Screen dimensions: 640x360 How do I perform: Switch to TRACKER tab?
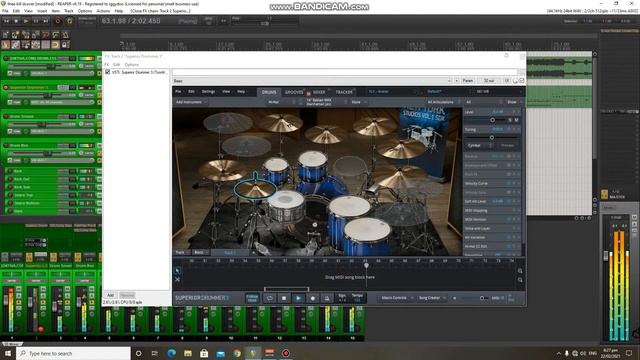[x=344, y=92]
